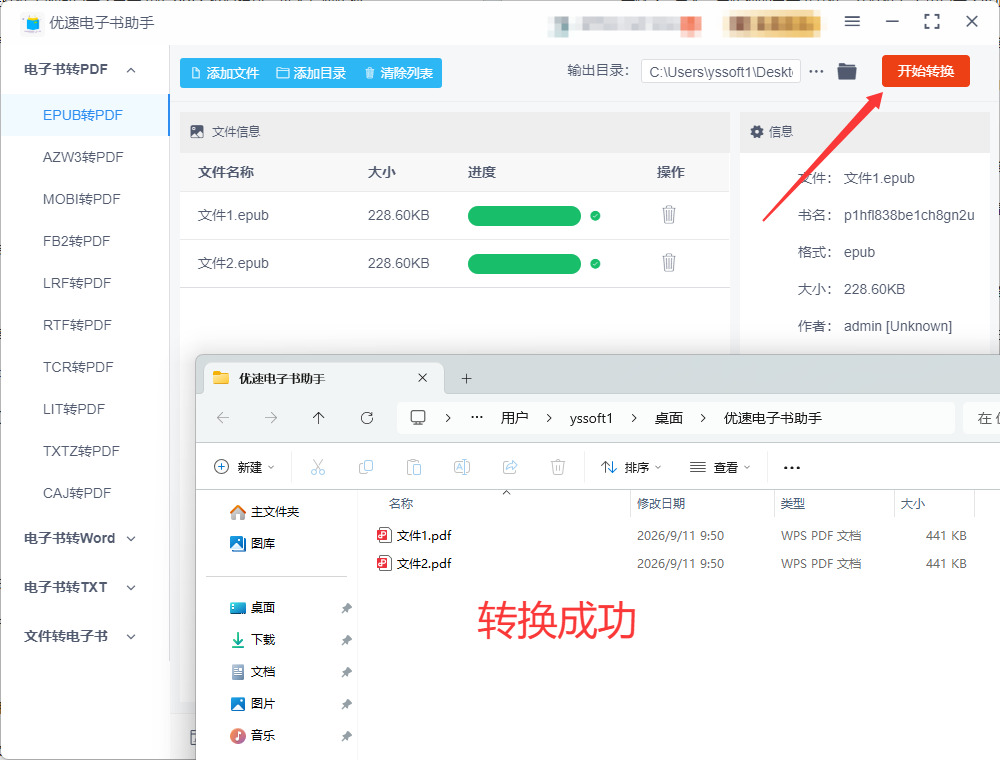1000x760 pixels.
Task: Select TXTZ转PDF in sidebar
Action: pos(81,451)
